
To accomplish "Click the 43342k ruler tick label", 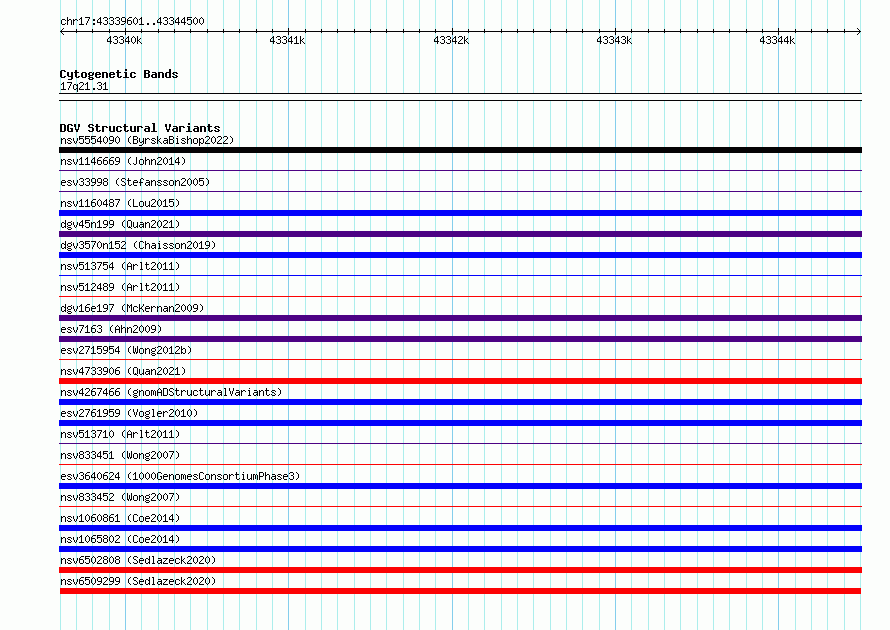I will click(451, 40).
